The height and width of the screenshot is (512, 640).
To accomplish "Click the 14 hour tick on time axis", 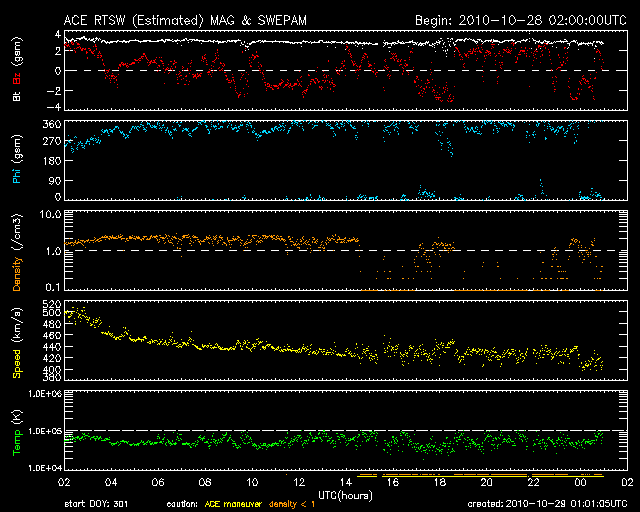I will click(346, 483).
